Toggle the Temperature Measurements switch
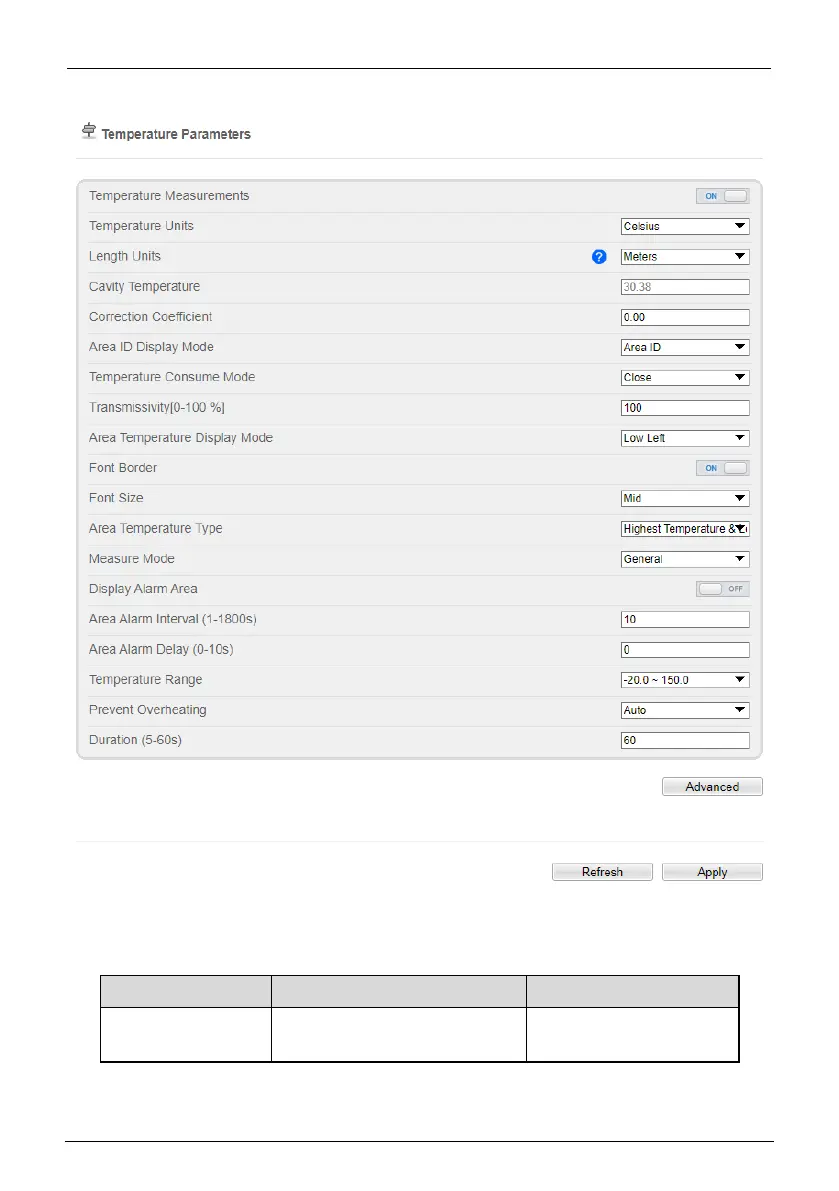Viewport: 839px width, 1191px height. 722,196
